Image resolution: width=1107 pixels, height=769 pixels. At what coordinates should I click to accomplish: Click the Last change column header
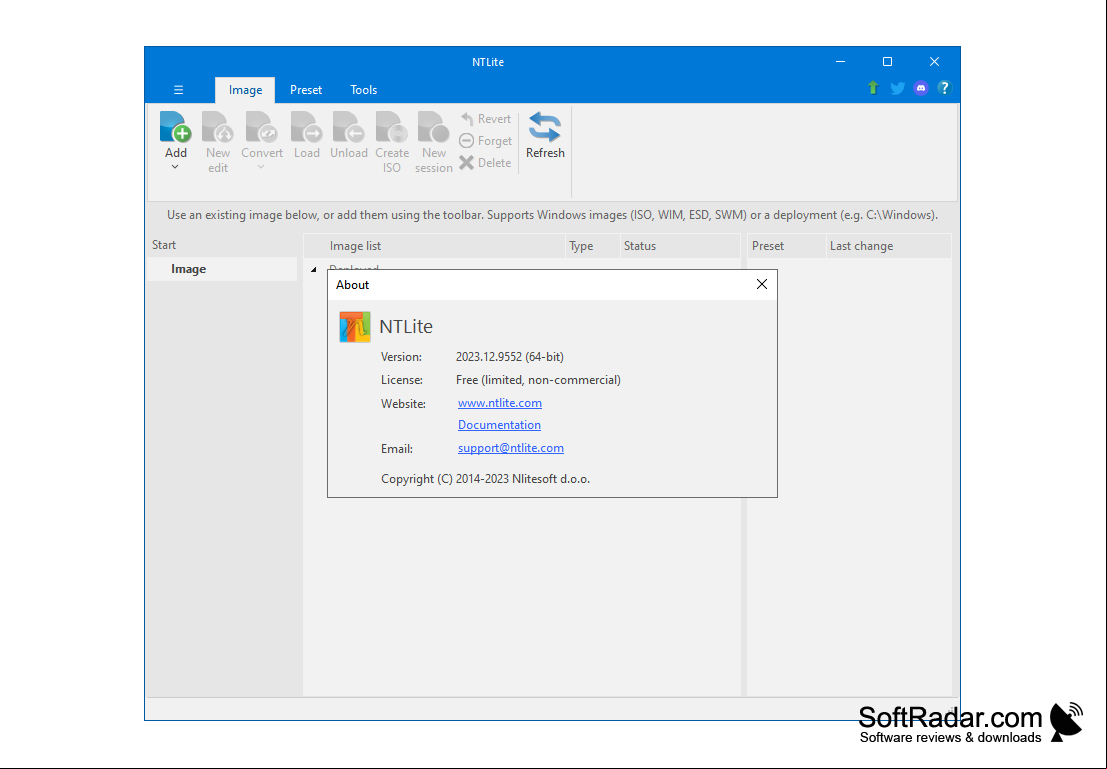[888, 246]
